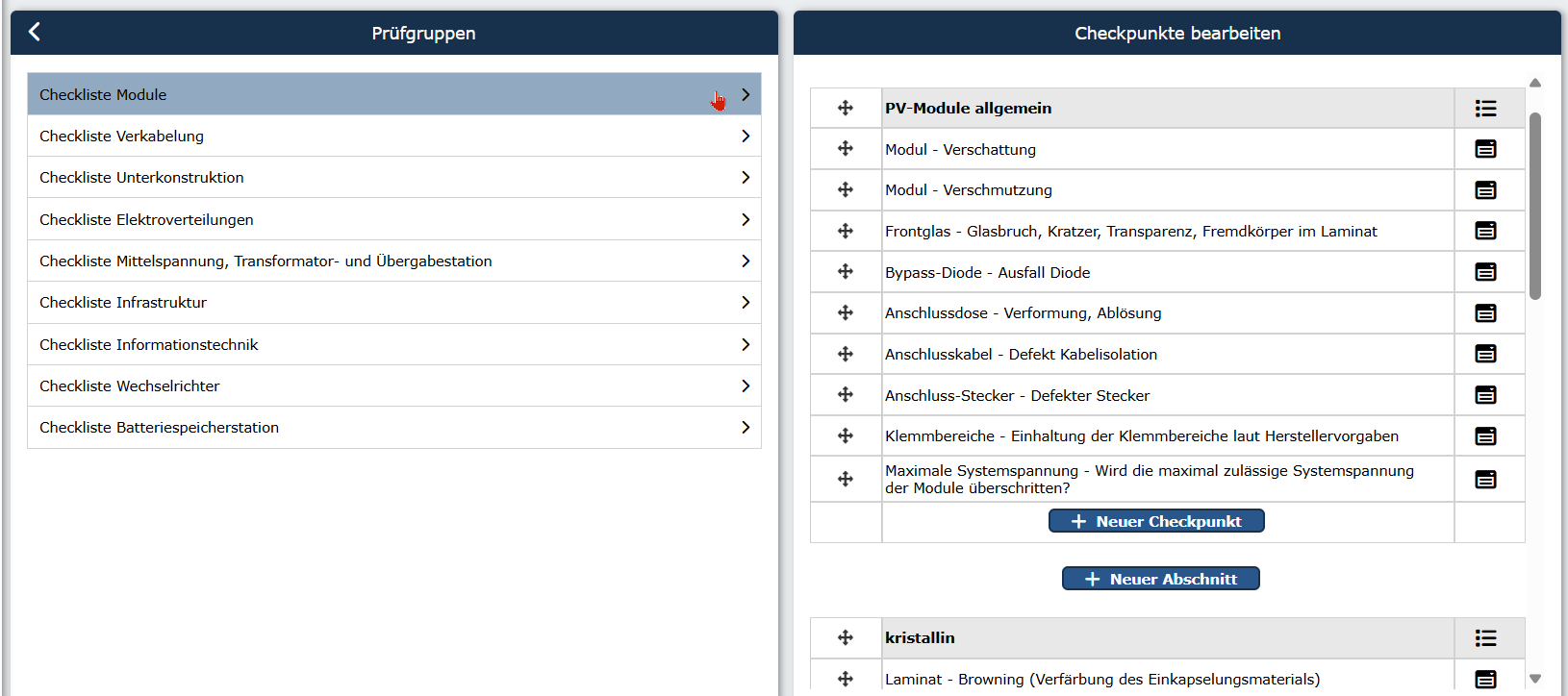Select Checkliste Wechselrichter
Screen dimensions: 1568x696
(x=394, y=385)
